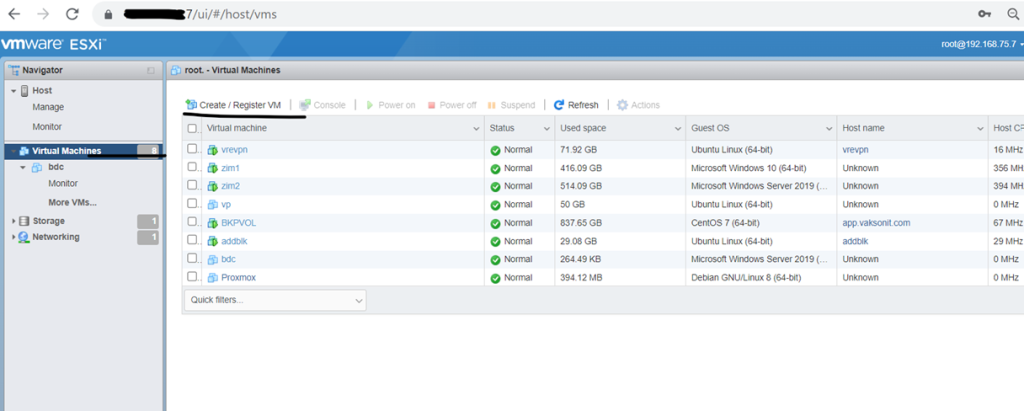Open the Guest OS column dropdown arrow

(829, 129)
